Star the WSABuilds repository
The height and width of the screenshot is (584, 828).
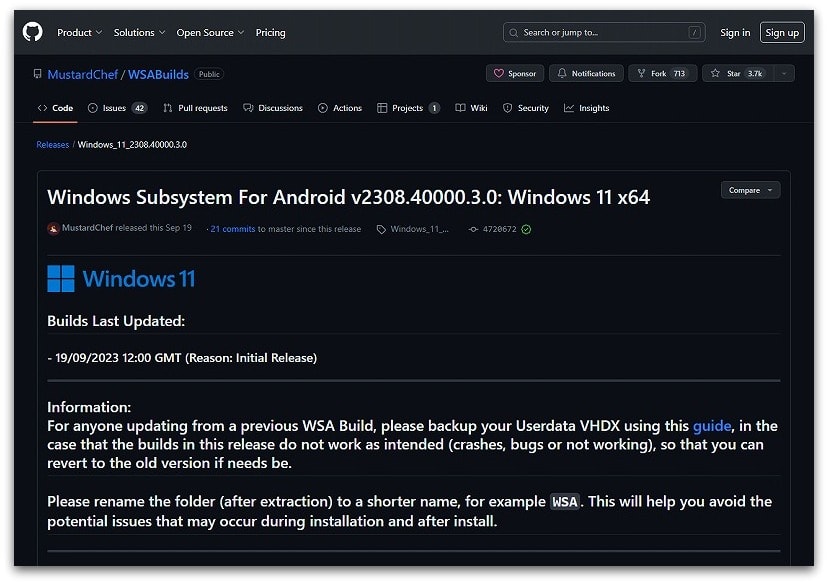click(x=738, y=73)
